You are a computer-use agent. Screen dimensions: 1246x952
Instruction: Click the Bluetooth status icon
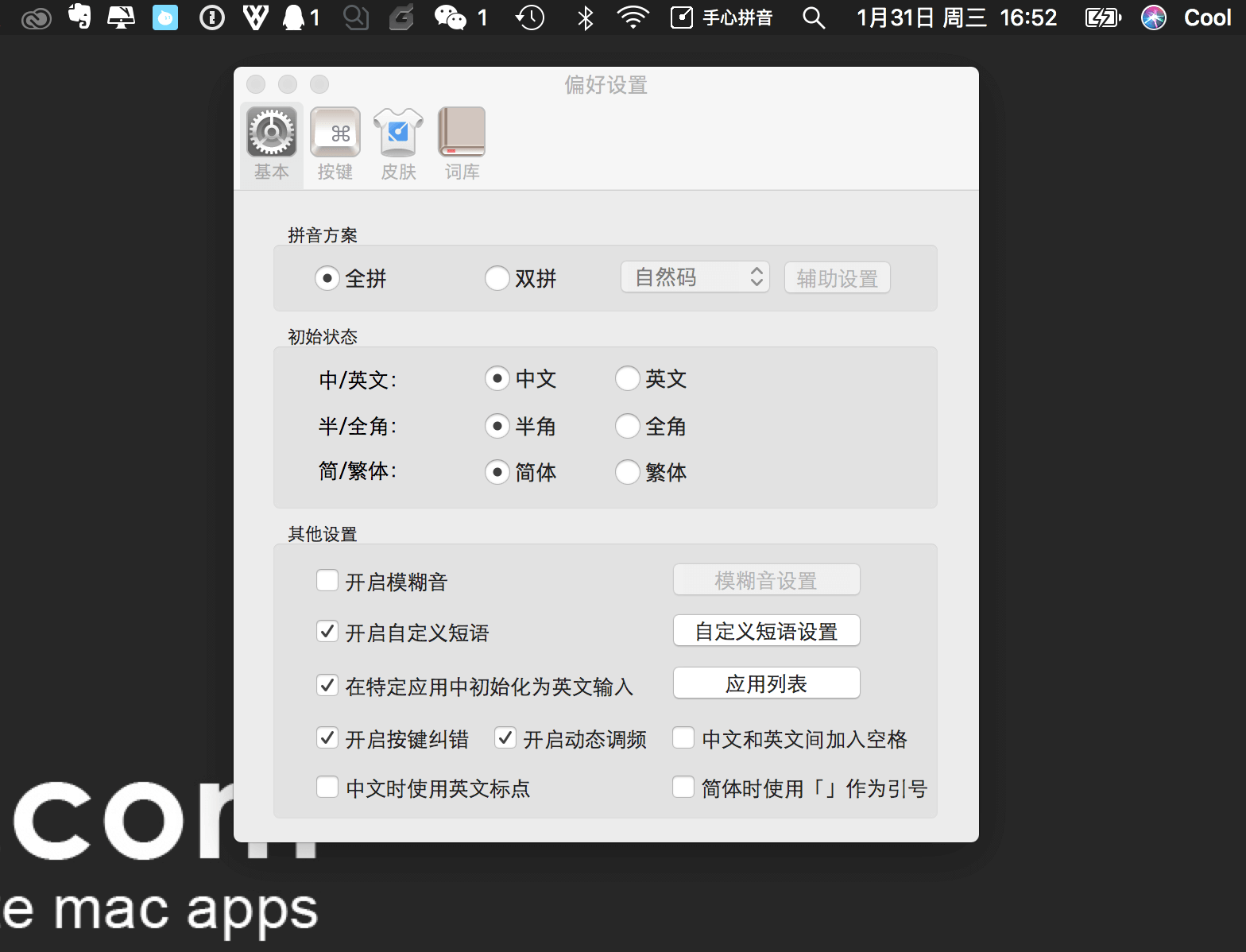[x=586, y=17]
